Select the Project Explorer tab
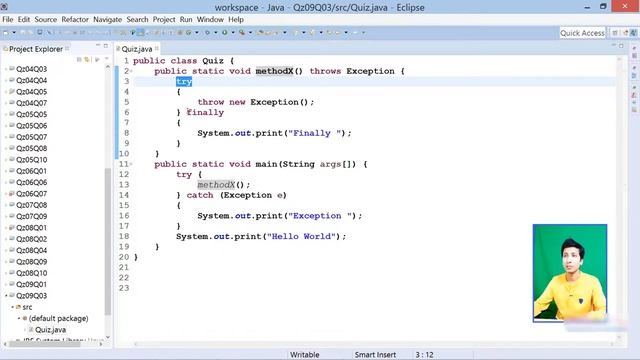 click(x=36, y=49)
